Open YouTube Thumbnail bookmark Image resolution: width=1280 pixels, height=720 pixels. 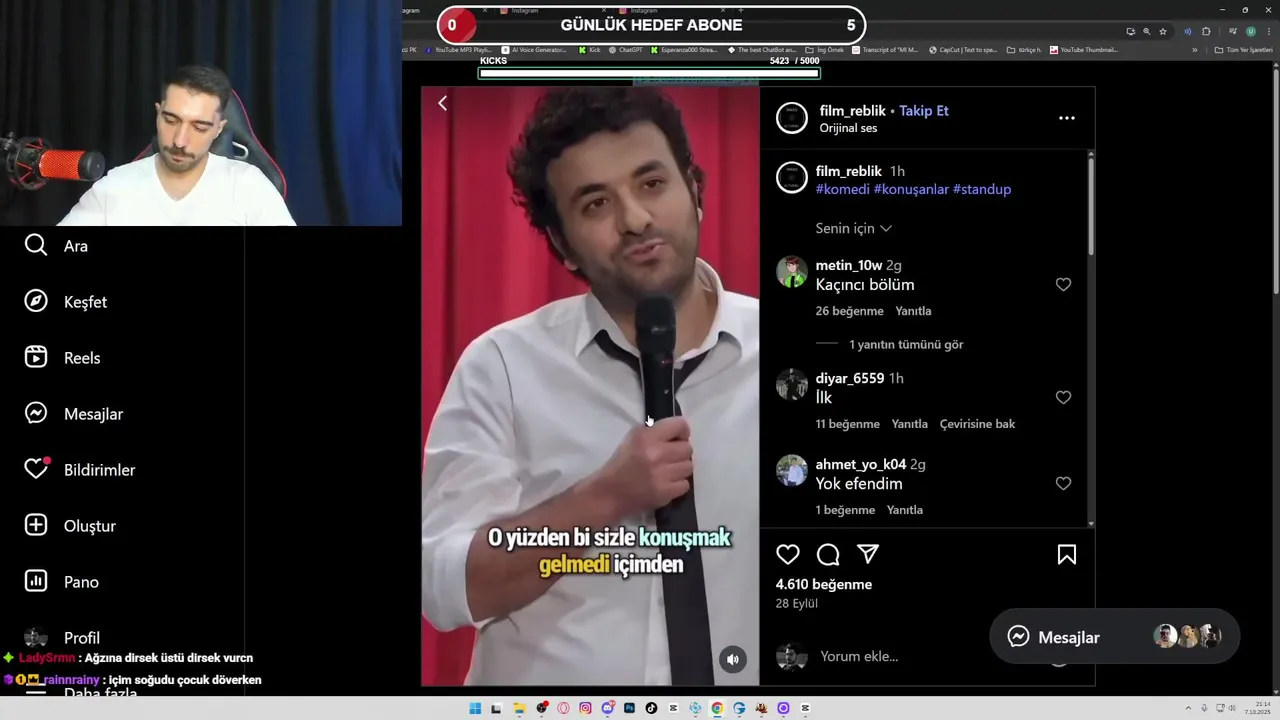[1083, 49]
